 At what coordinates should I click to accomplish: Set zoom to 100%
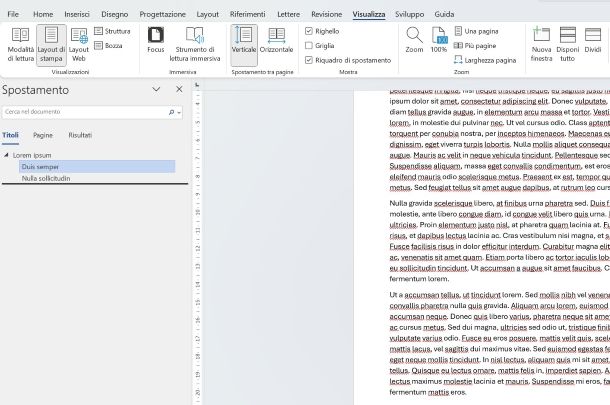click(x=439, y=40)
